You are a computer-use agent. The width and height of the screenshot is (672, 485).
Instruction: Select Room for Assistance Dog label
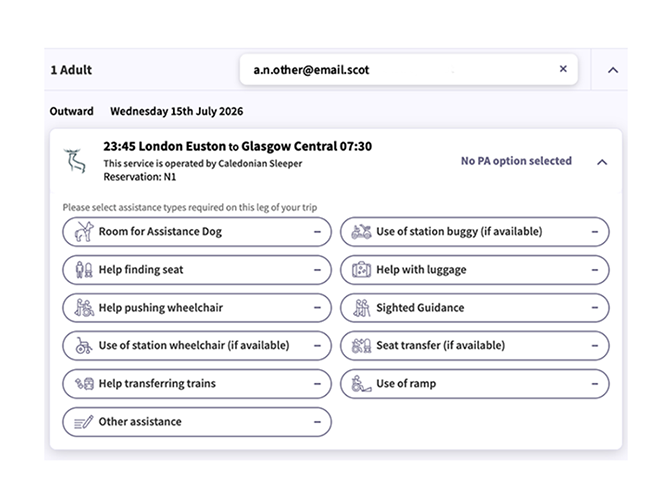tap(160, 232)
